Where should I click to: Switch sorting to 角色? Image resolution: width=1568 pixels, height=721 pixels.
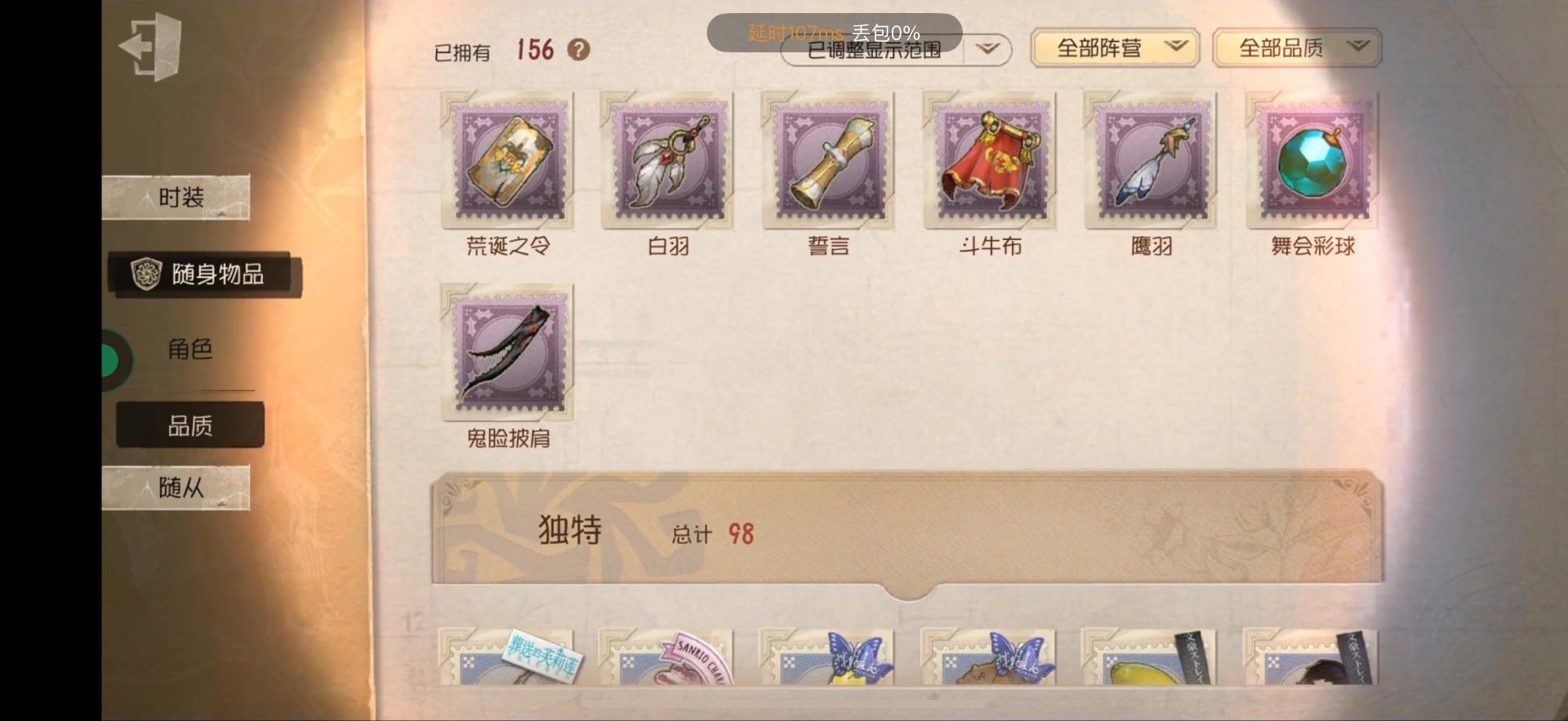pos(190,349)
